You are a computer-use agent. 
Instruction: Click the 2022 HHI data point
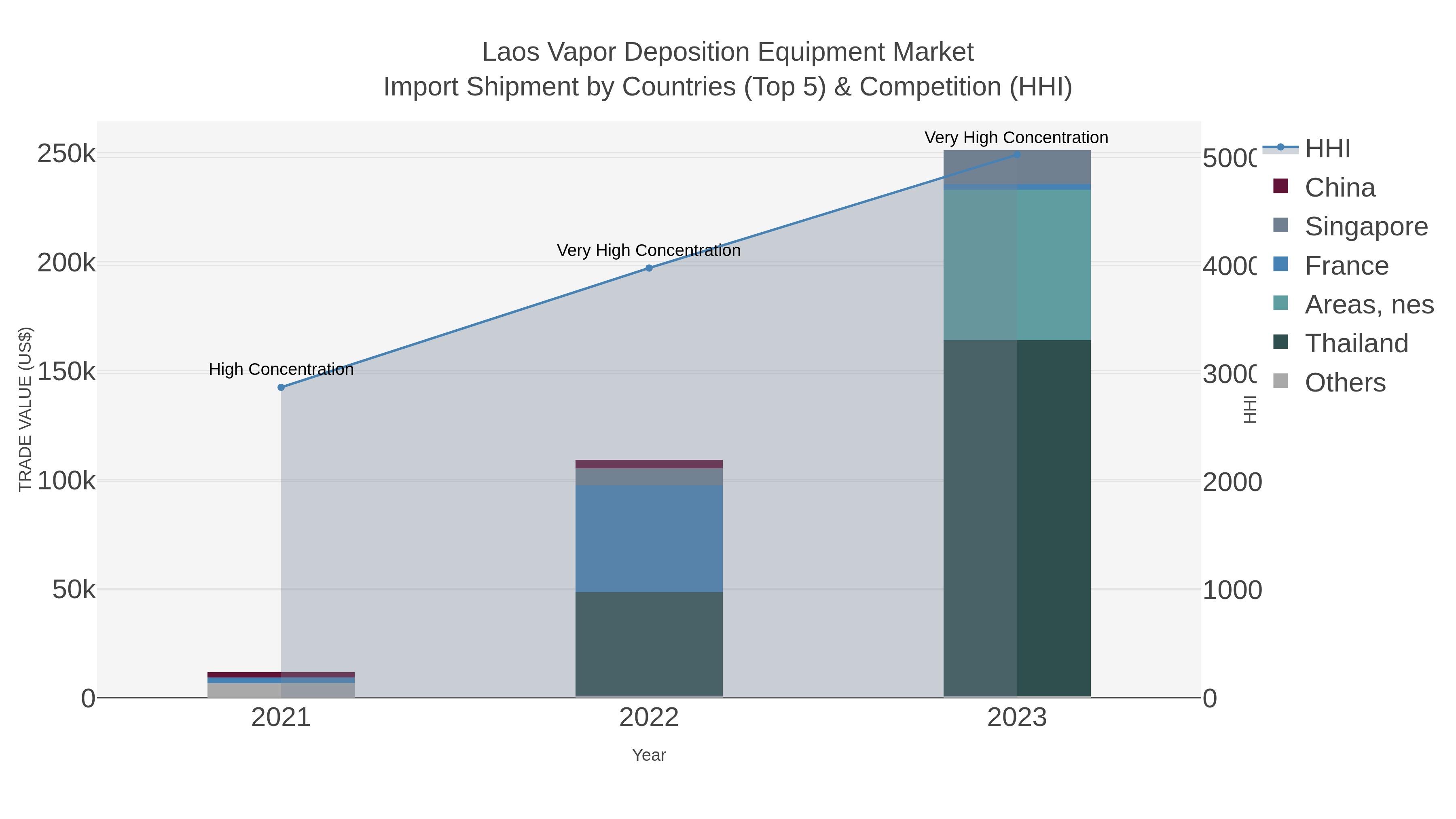point(649,268)
